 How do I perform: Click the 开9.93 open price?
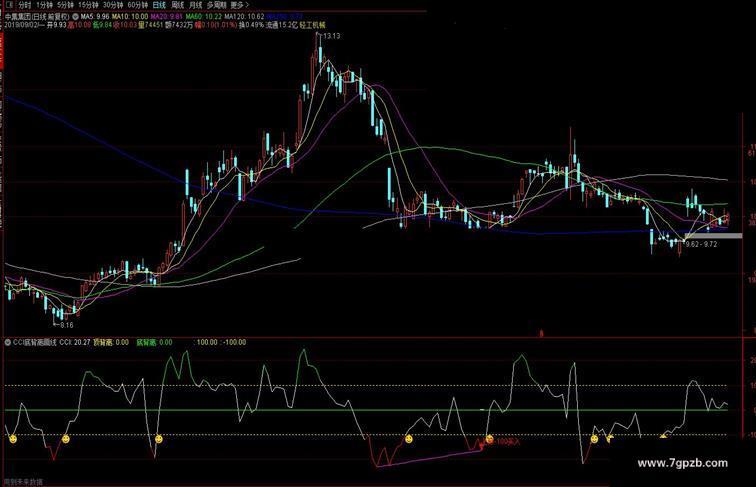pyautogui.click(x=56, y=25)
